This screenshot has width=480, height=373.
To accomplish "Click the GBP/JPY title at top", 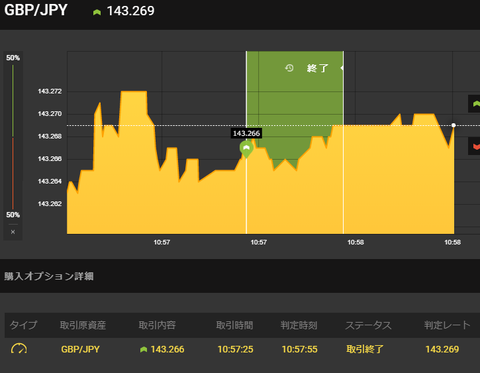I will point(36,10).
